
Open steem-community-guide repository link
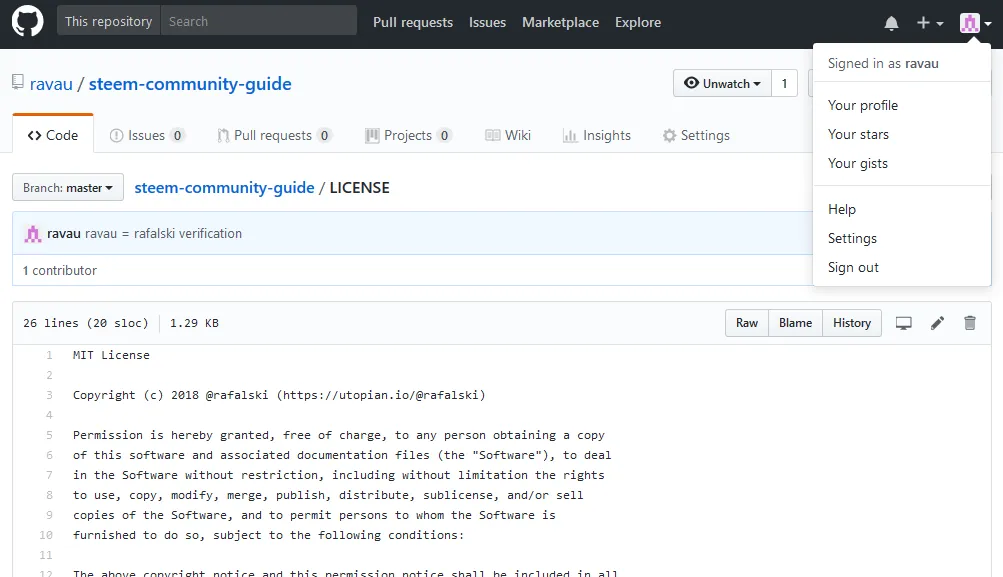coord(190,84)
